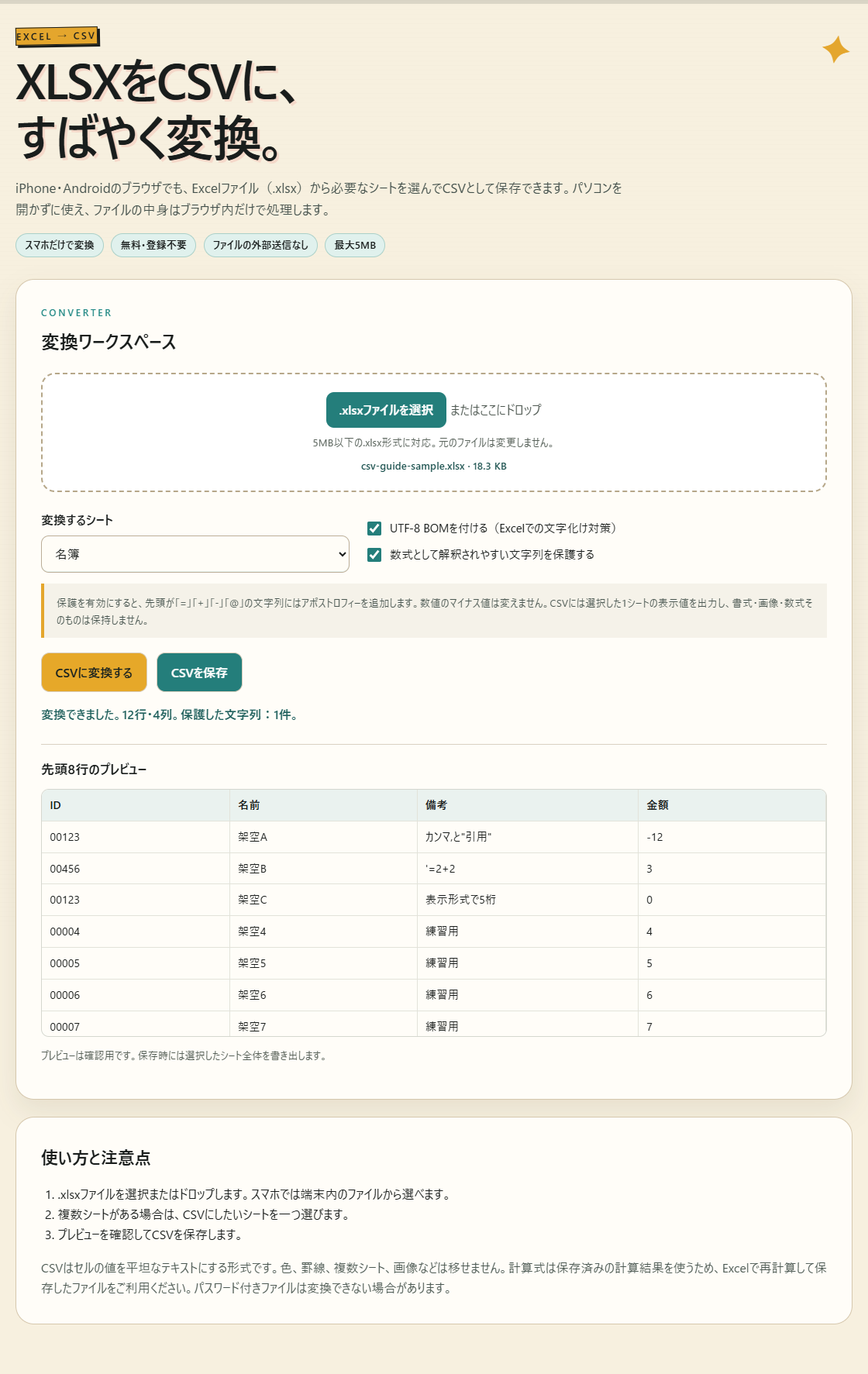Screen dimensions: 868x1374
Task: Toggle the UTF-8 BOMを付ける checkbox
Action: point(374,529)
